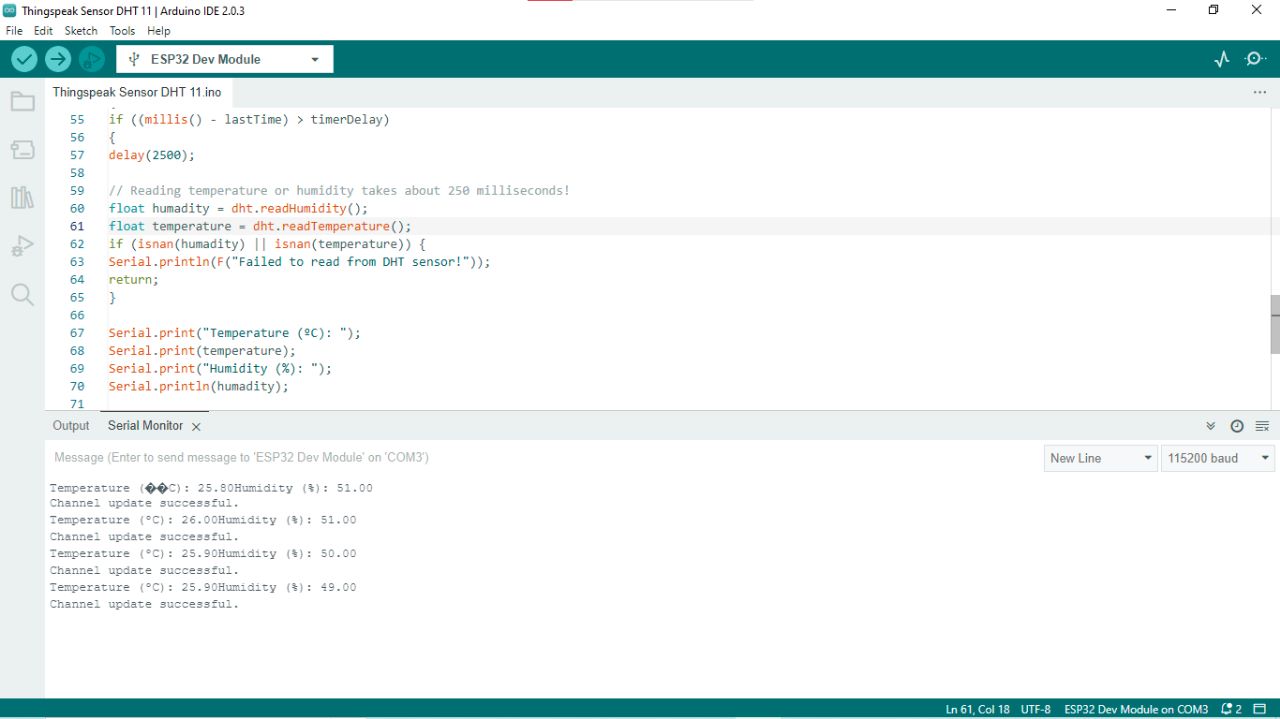Click serial output line with temperature 26.00
This screenshot has width=1280, height=719.
point(203,520)
